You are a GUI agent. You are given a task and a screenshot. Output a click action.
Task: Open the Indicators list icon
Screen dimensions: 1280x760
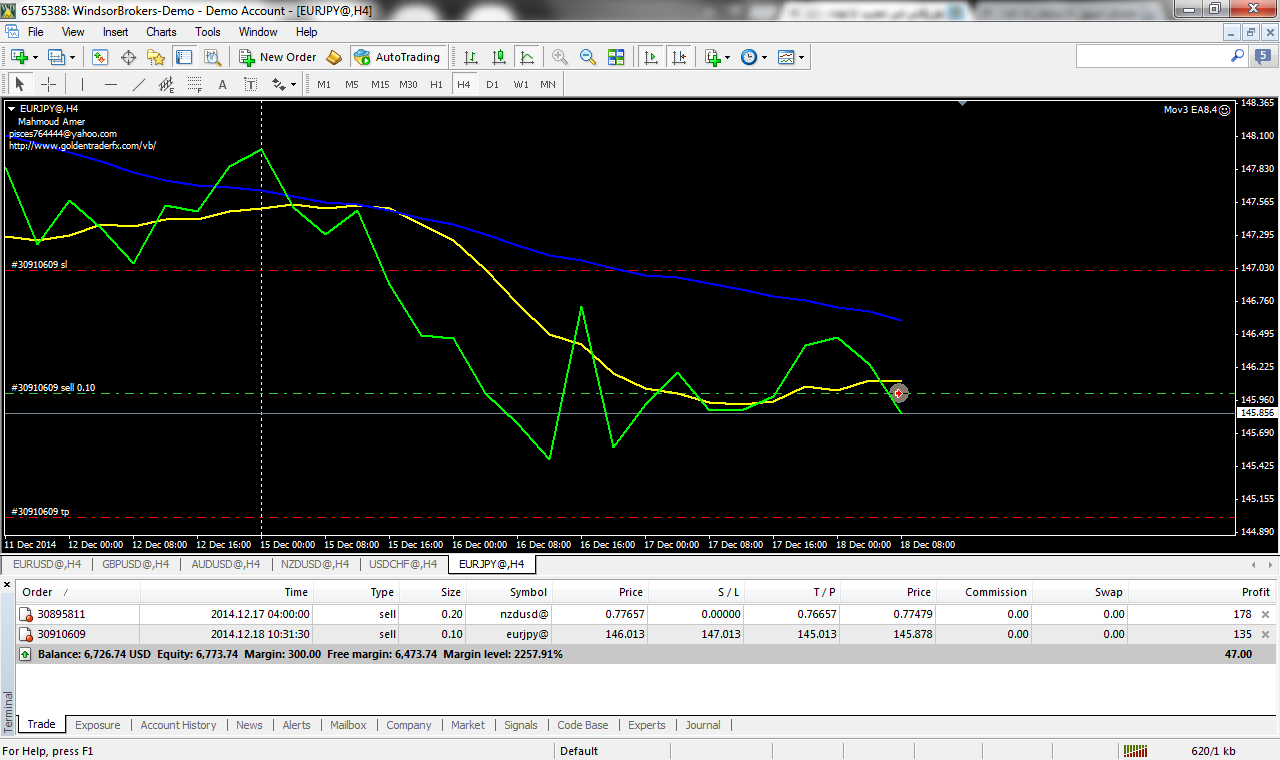[x=713, y=57]
